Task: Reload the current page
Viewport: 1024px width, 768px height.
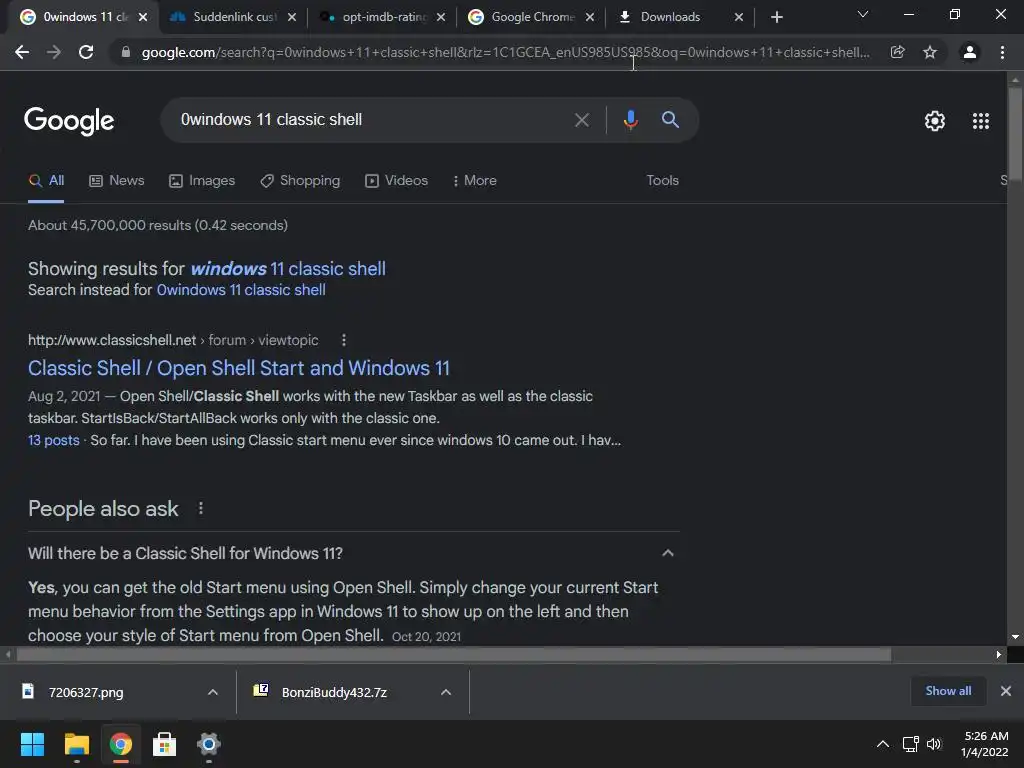Action: [x=86, y=52]
